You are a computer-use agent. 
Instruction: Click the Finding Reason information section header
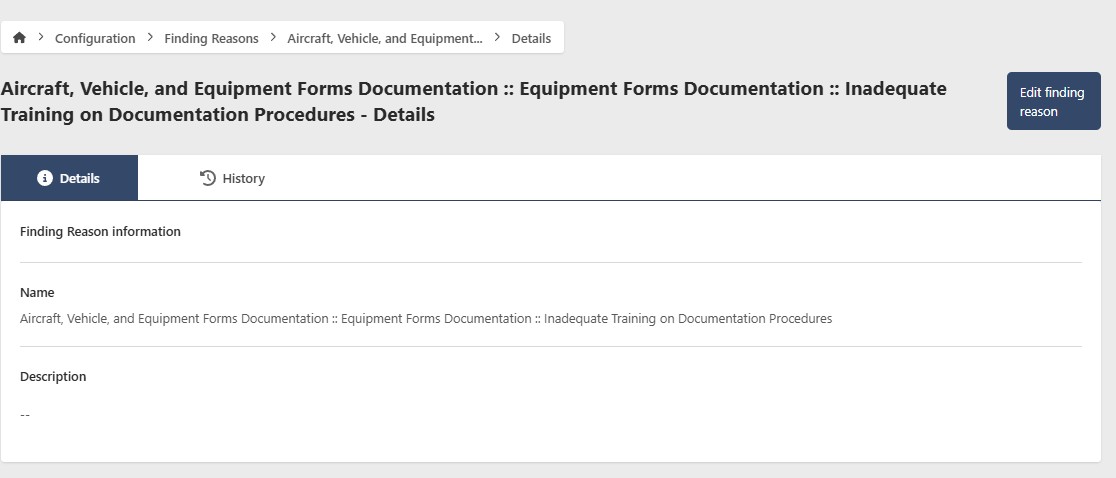pyautogui.click(x=100, y=231)
